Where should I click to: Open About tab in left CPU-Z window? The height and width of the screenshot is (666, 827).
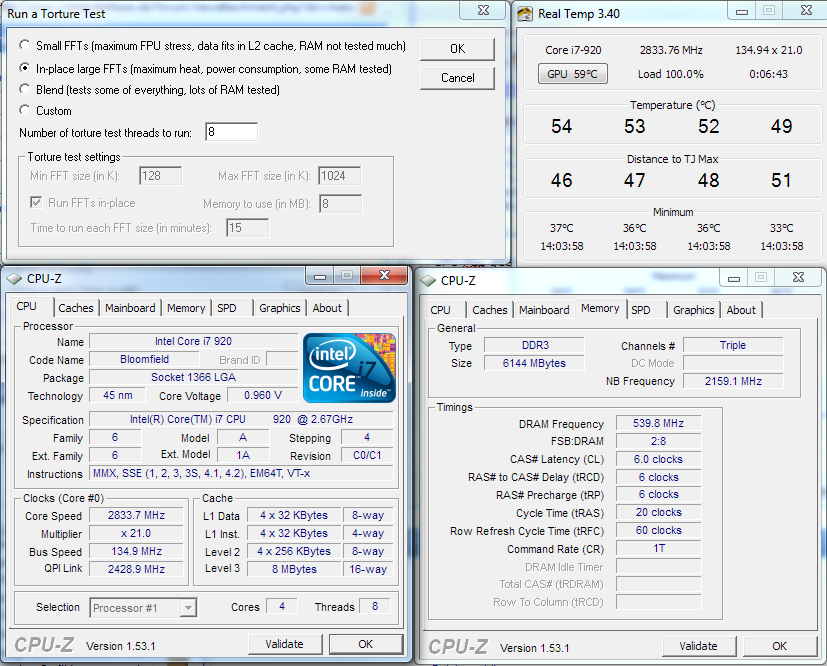[x=327, y=308]
